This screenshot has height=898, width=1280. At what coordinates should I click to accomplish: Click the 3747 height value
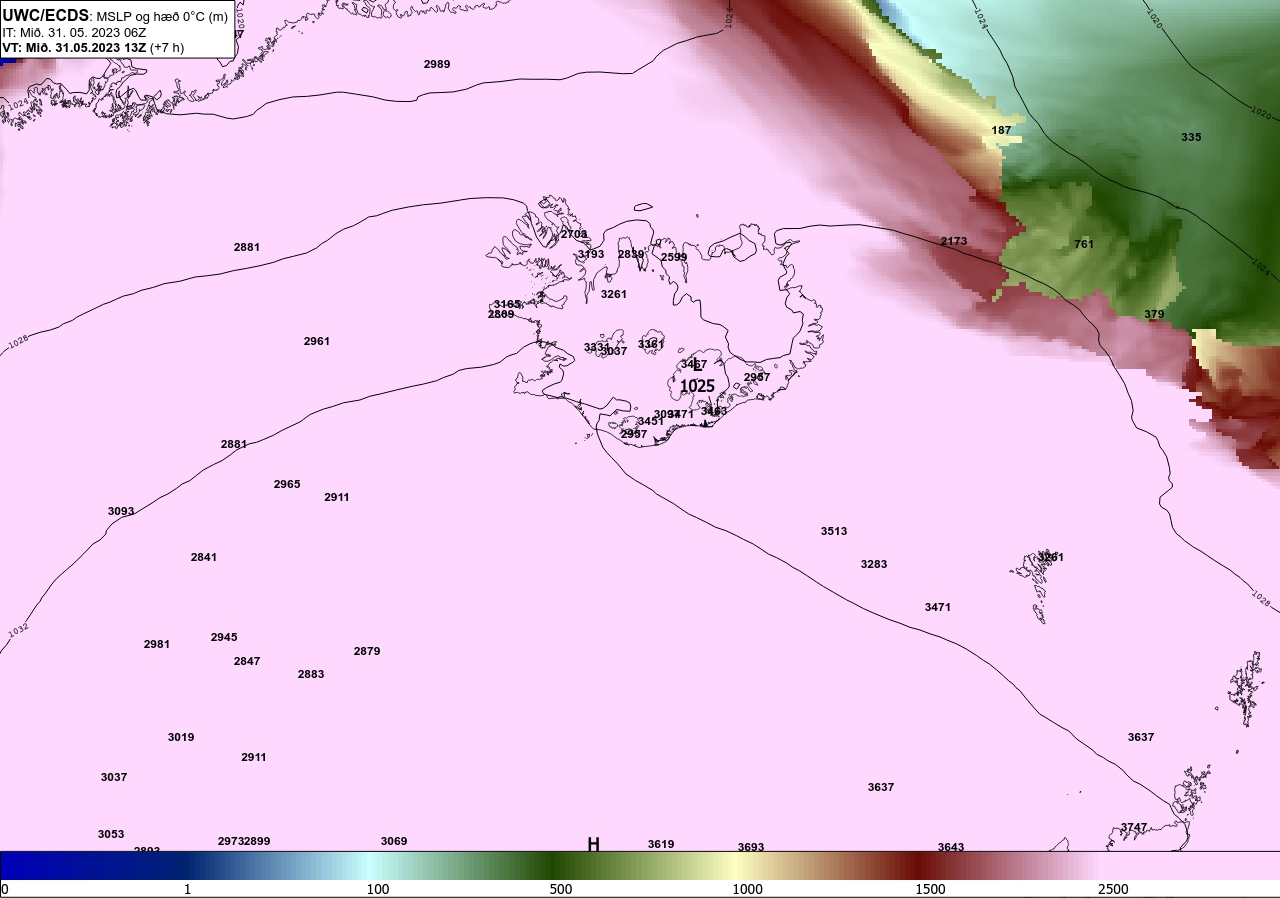tap(1134, 827)
